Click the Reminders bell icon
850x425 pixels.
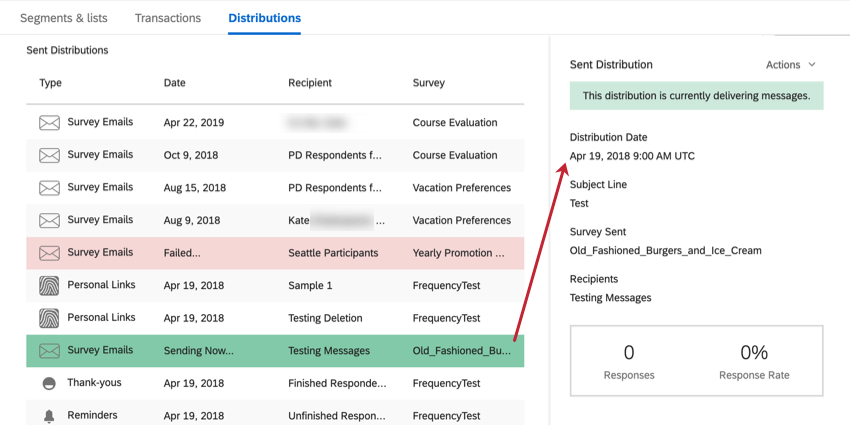click(49, 415)
